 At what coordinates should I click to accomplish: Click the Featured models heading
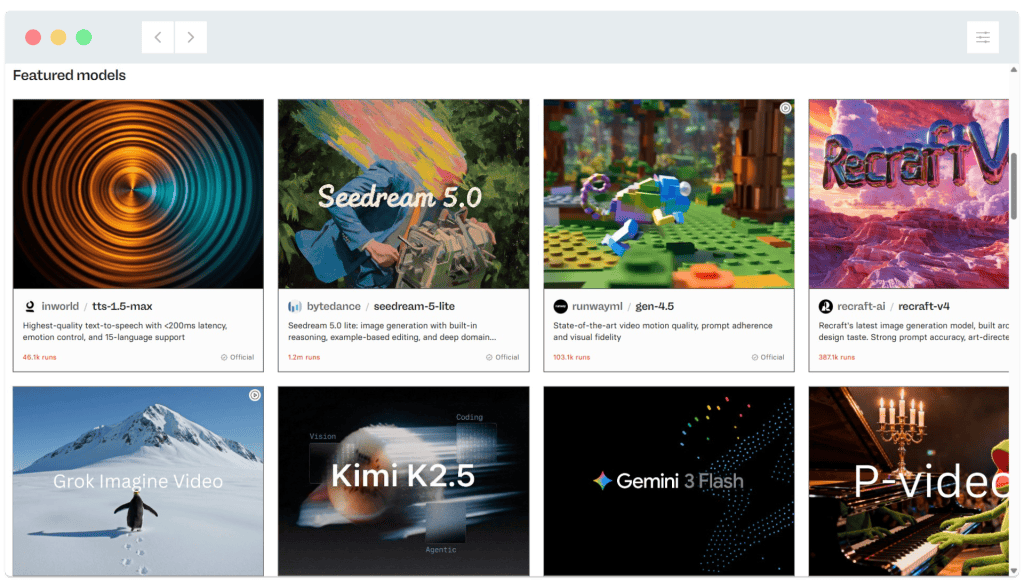[x=69, y=75]
